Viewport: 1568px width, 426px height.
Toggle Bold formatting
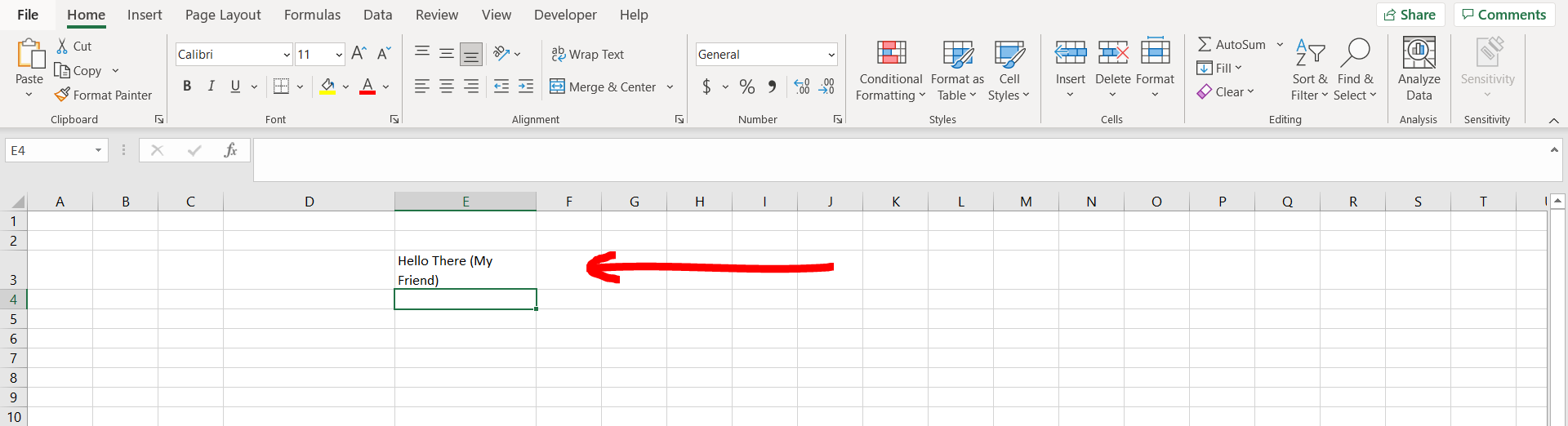point(187,87)
